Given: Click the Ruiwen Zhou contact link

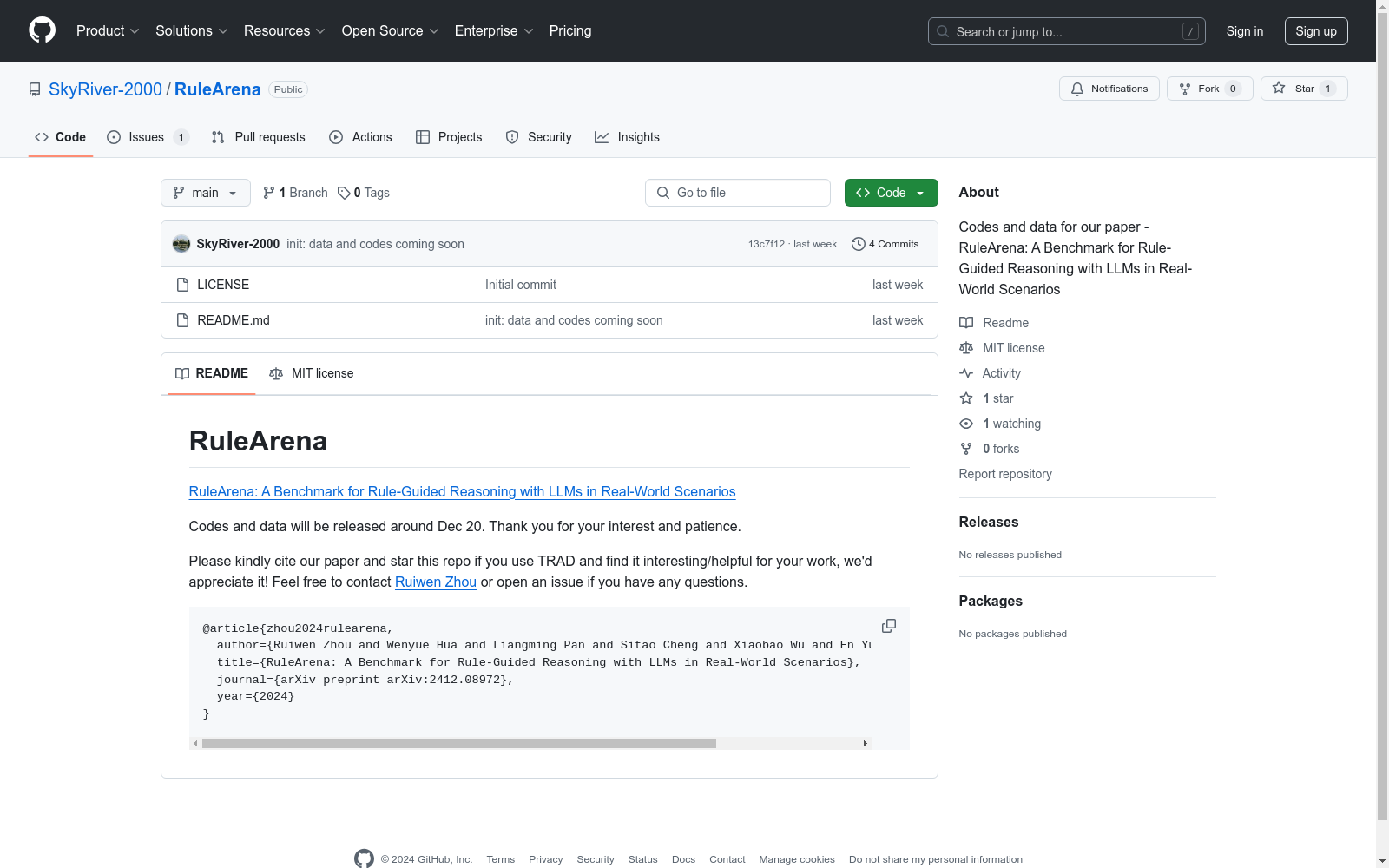Looking at the screenshot, I should coord(436,582).
